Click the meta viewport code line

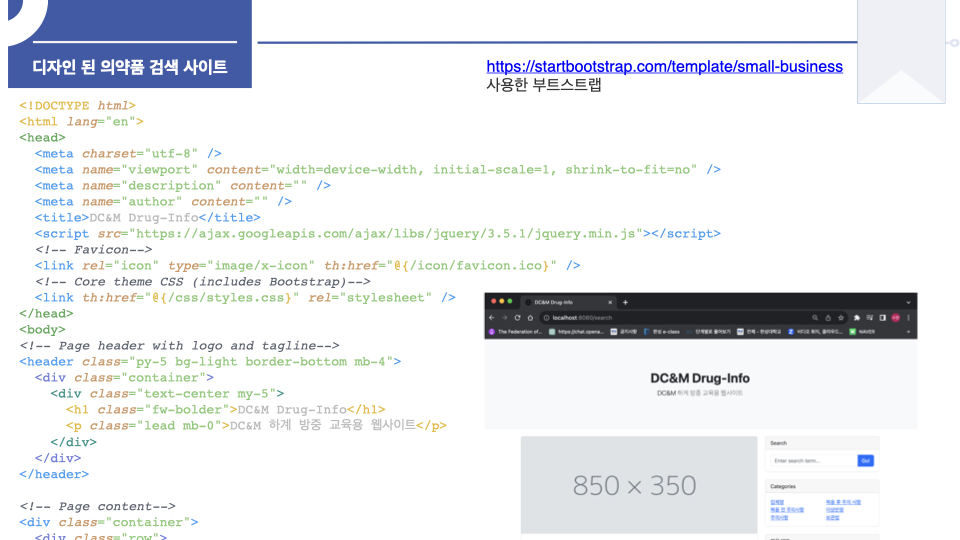(378, 169)
